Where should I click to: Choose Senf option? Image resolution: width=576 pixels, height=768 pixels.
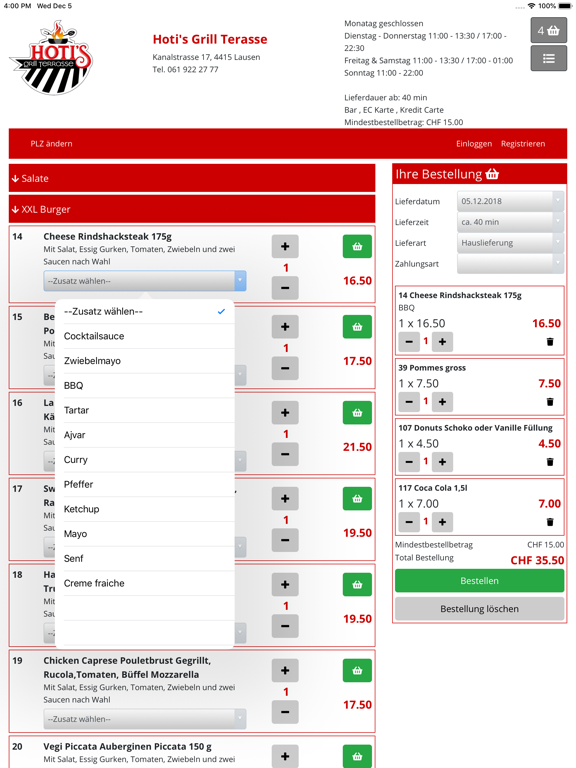click(144, 558)
